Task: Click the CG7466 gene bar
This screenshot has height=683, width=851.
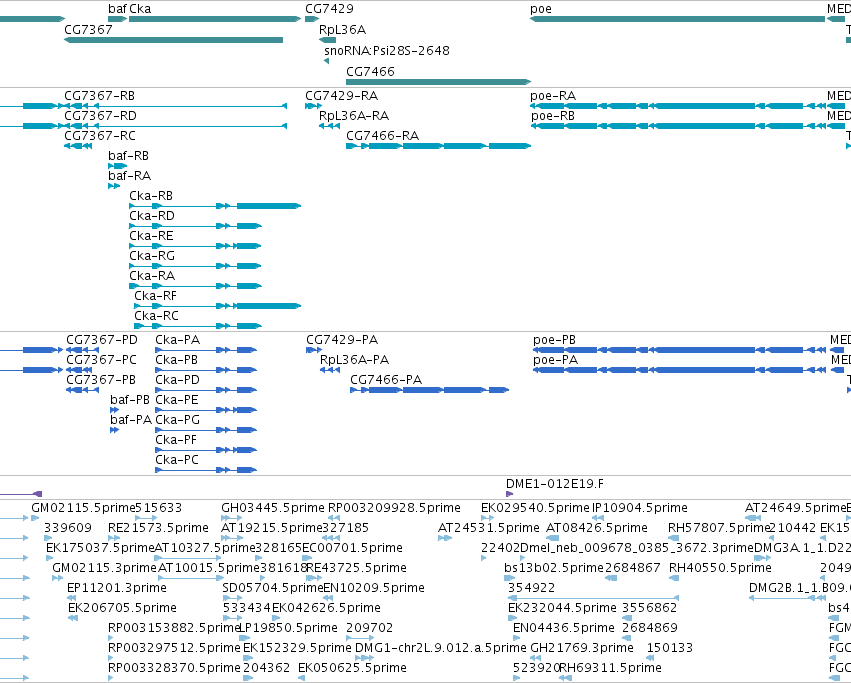Action: pyautogui.click(x=439, y=82)
